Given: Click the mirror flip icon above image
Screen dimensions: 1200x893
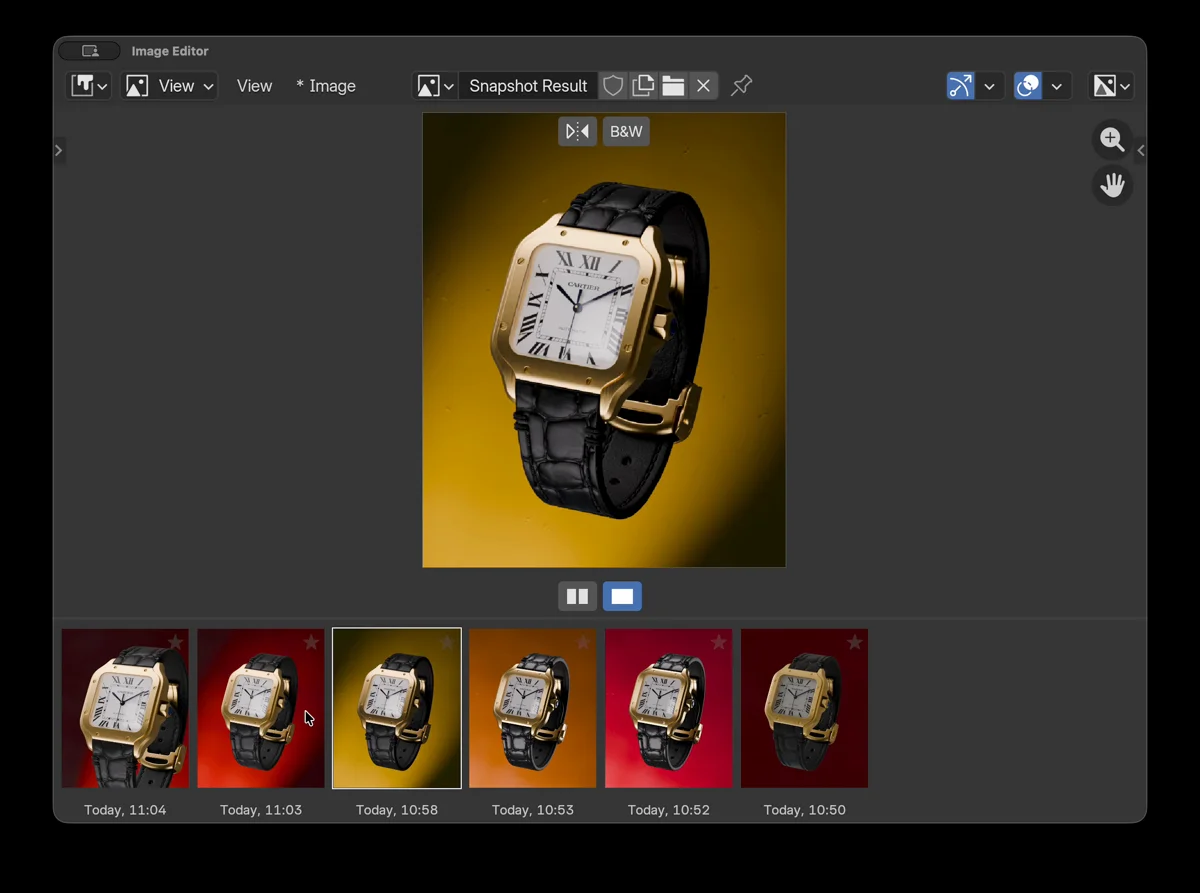Looking at the screenshot, I should [x=578, y=131].
